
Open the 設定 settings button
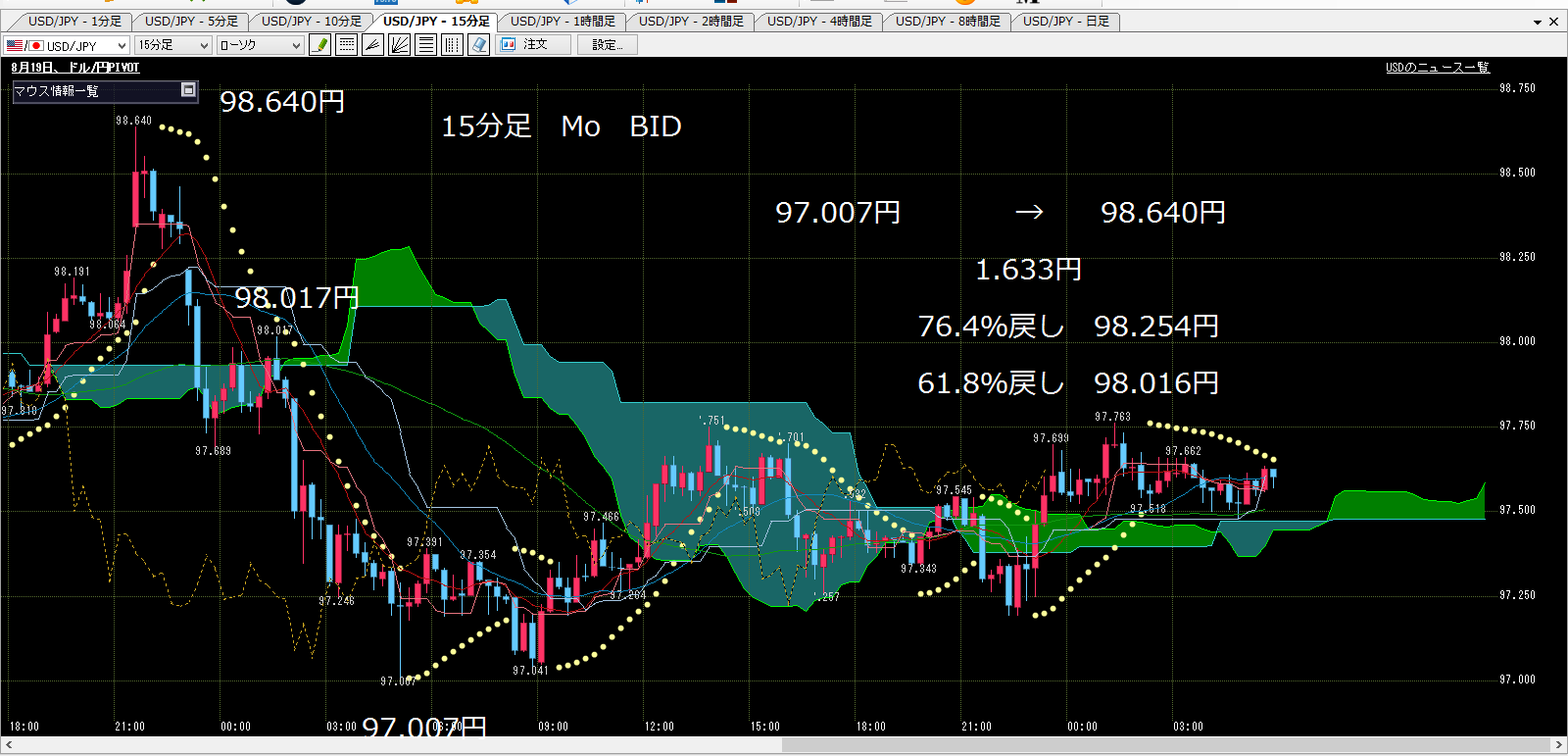tap(608, 44)
